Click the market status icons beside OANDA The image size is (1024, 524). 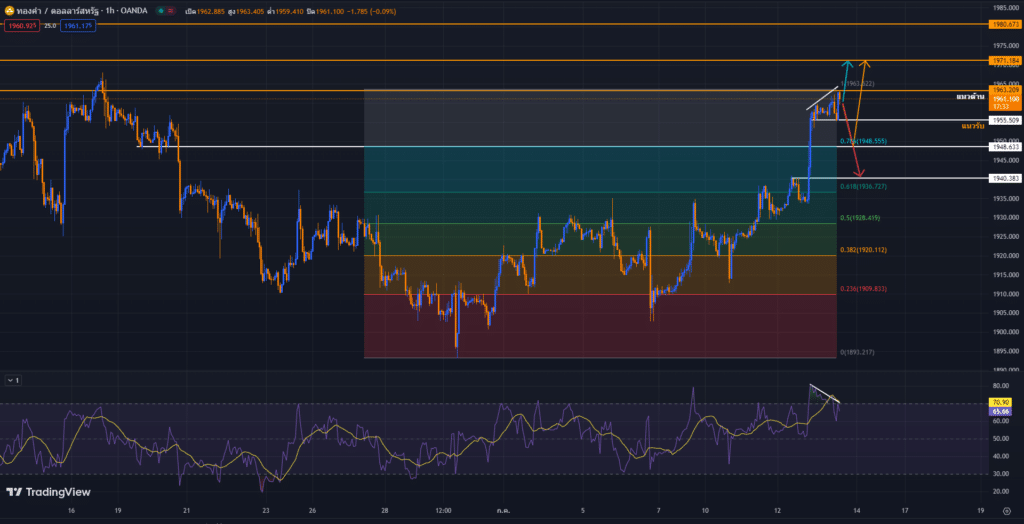(164, 10)
